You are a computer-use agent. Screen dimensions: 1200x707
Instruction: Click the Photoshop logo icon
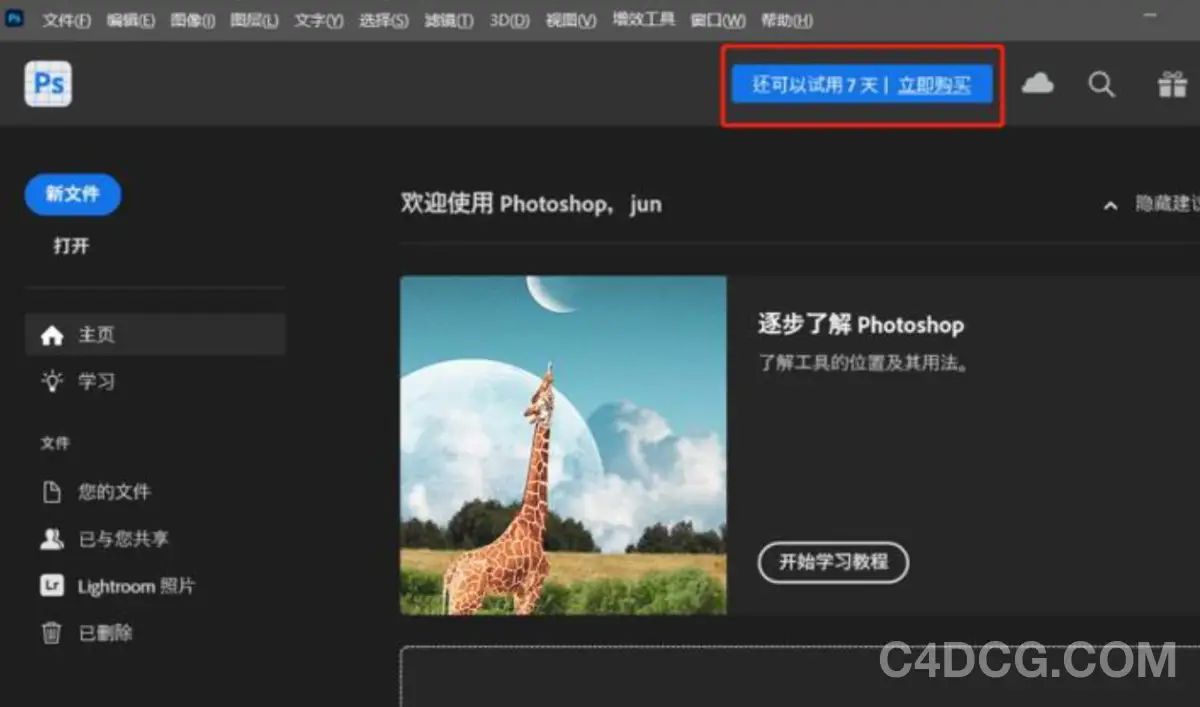(x=47, y=84)
